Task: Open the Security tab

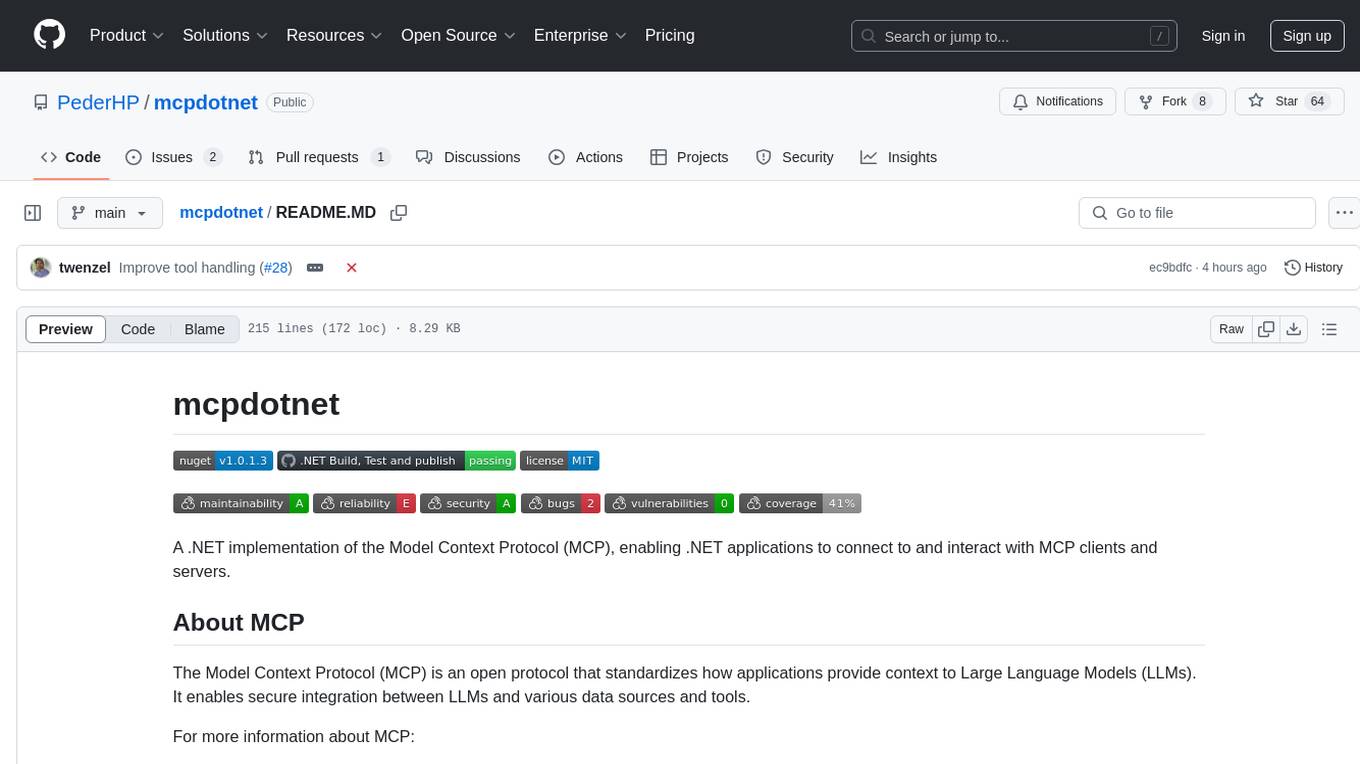Action: [x=795, y=157]
